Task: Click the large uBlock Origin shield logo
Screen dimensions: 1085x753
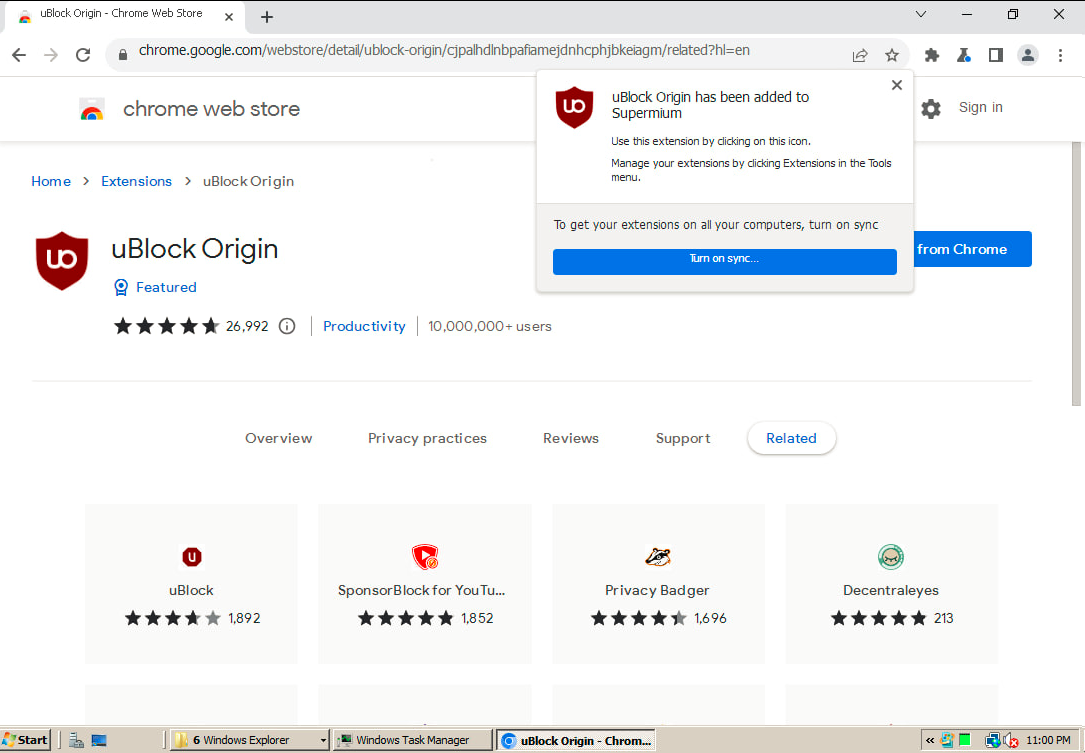Action: tap(62, 261)
